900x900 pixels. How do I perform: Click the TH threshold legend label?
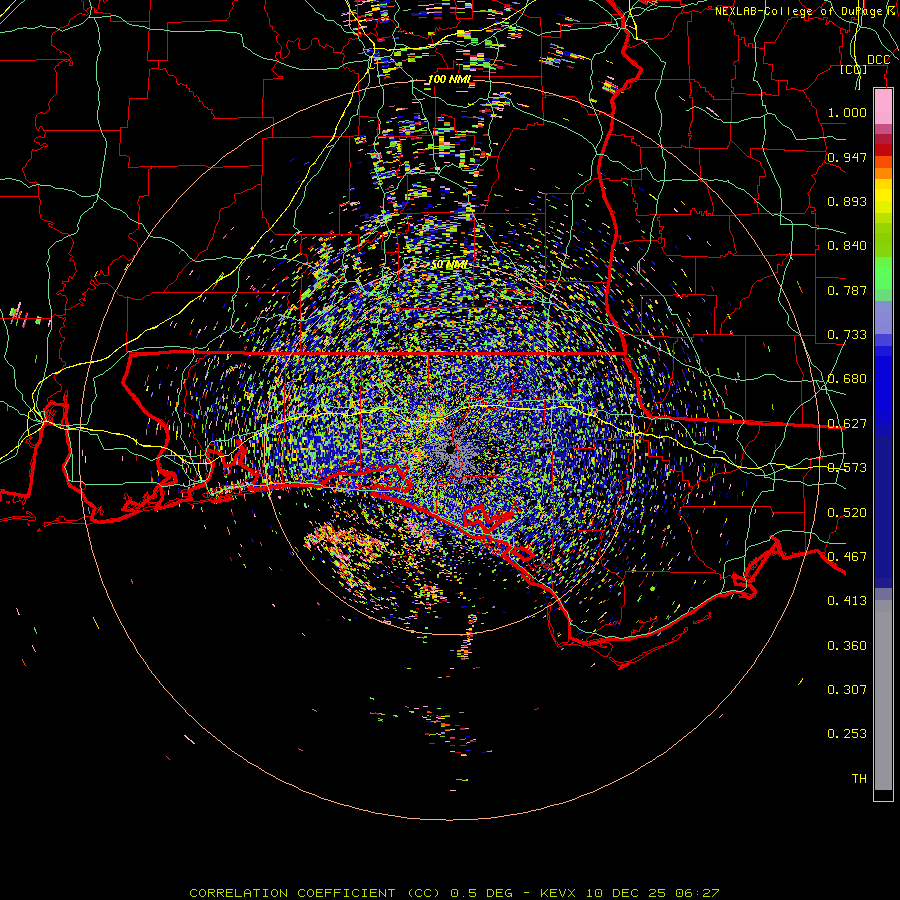(859, 779)
